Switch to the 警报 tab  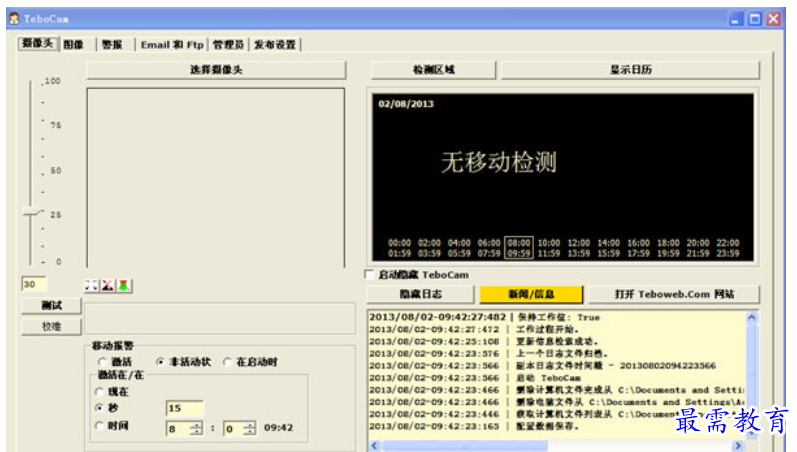(112, 45)
